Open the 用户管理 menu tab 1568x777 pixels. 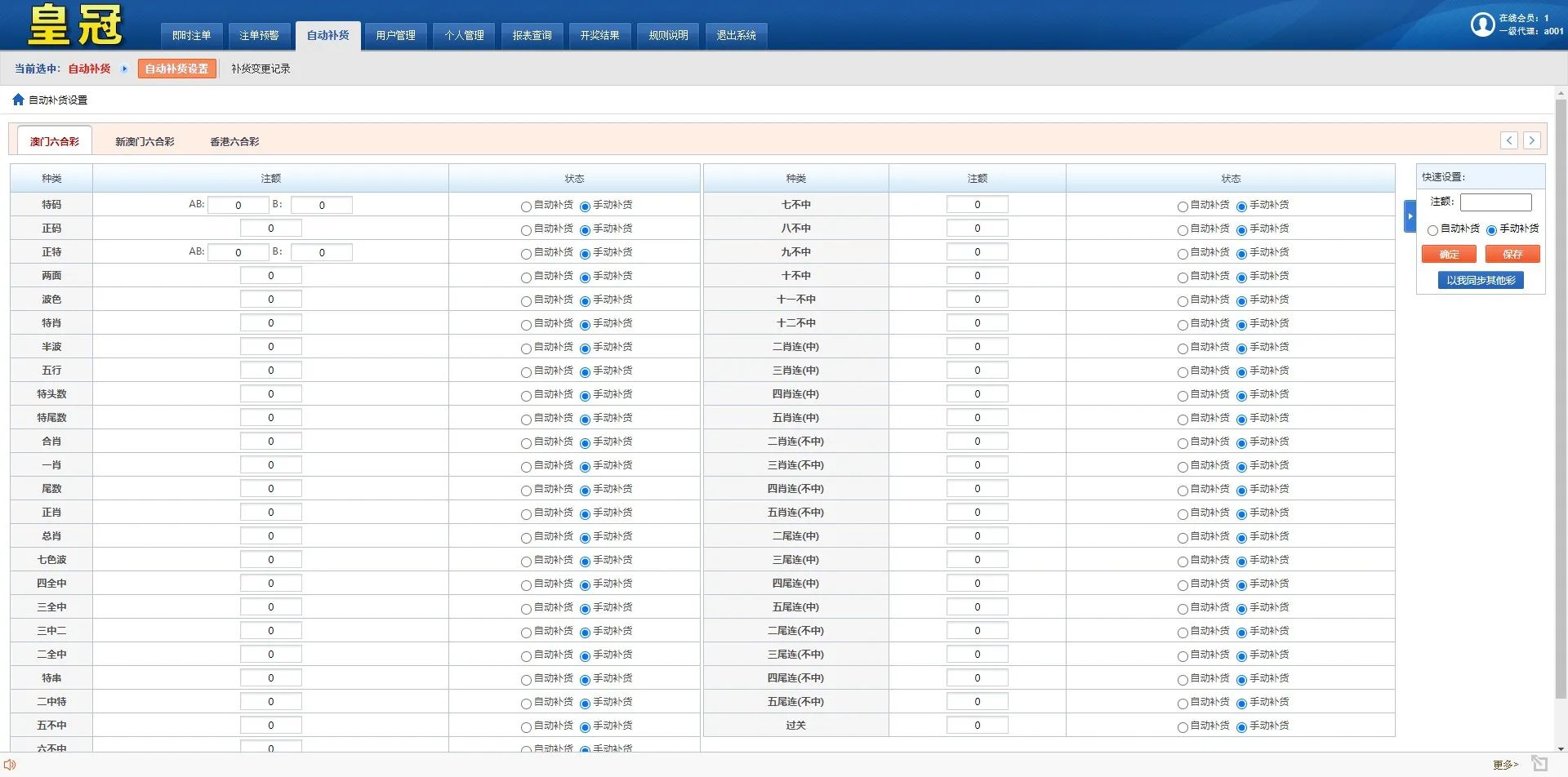pyautogui.click(x=395, y=35)
